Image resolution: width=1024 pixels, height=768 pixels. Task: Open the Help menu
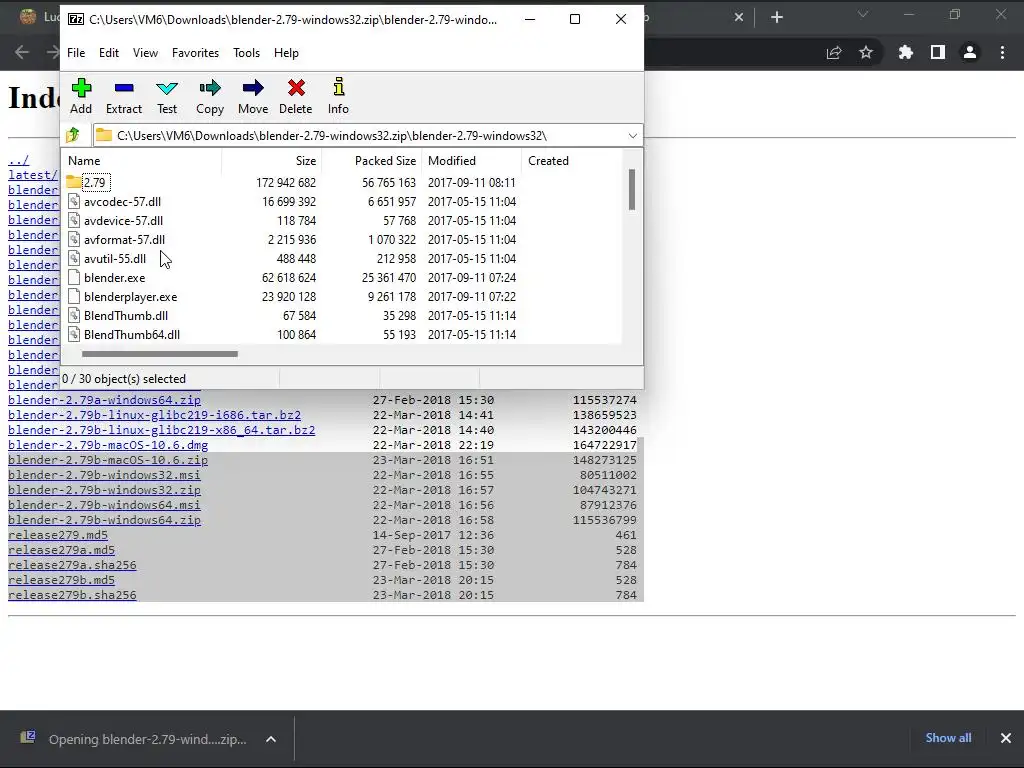click(x=286, y=53)
